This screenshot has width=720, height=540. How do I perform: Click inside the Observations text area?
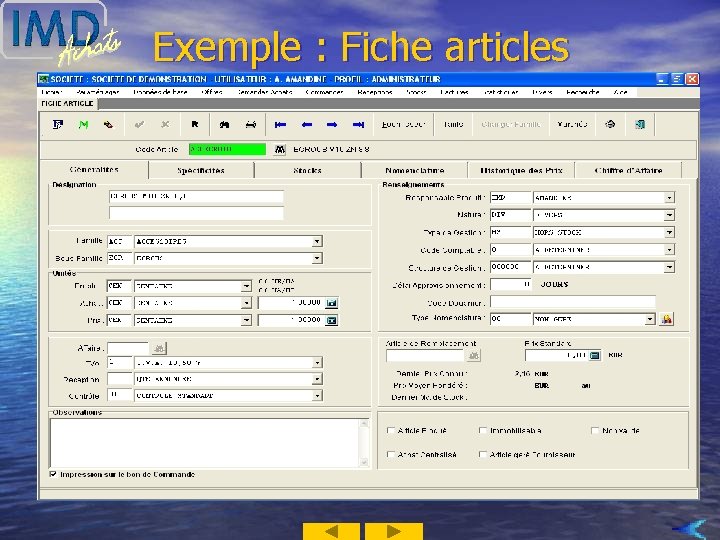click(205, 443)
